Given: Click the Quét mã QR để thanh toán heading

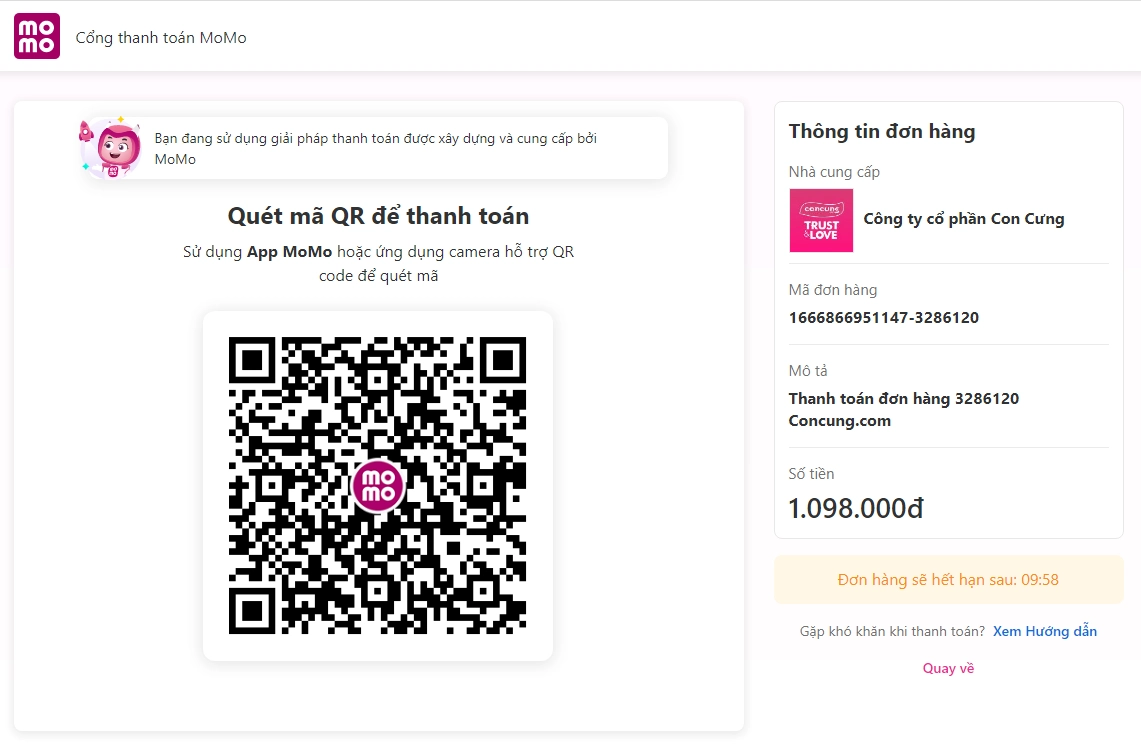Looking at the screenshot, I should pos(378,216).
